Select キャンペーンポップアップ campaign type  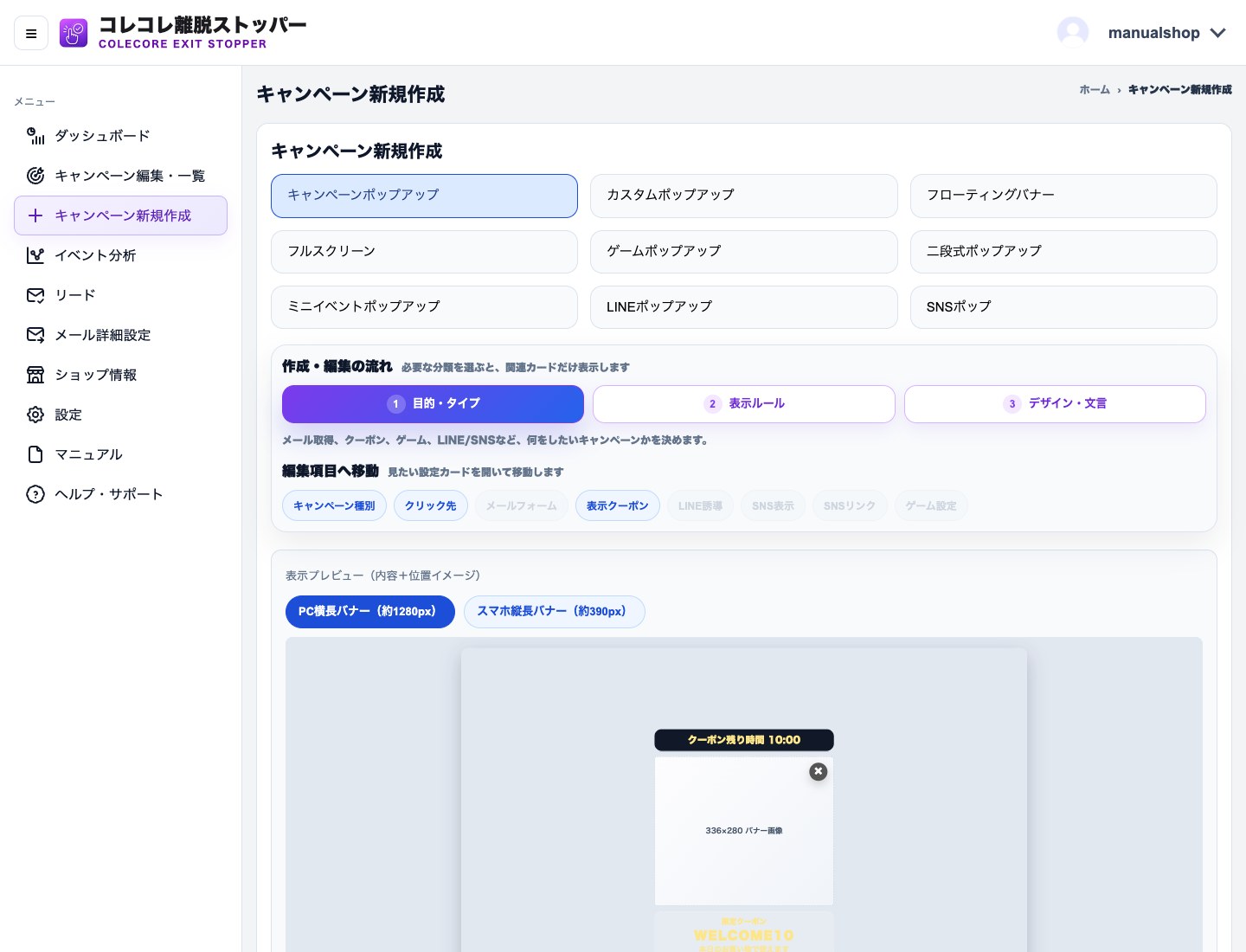(x=424, y=196)
